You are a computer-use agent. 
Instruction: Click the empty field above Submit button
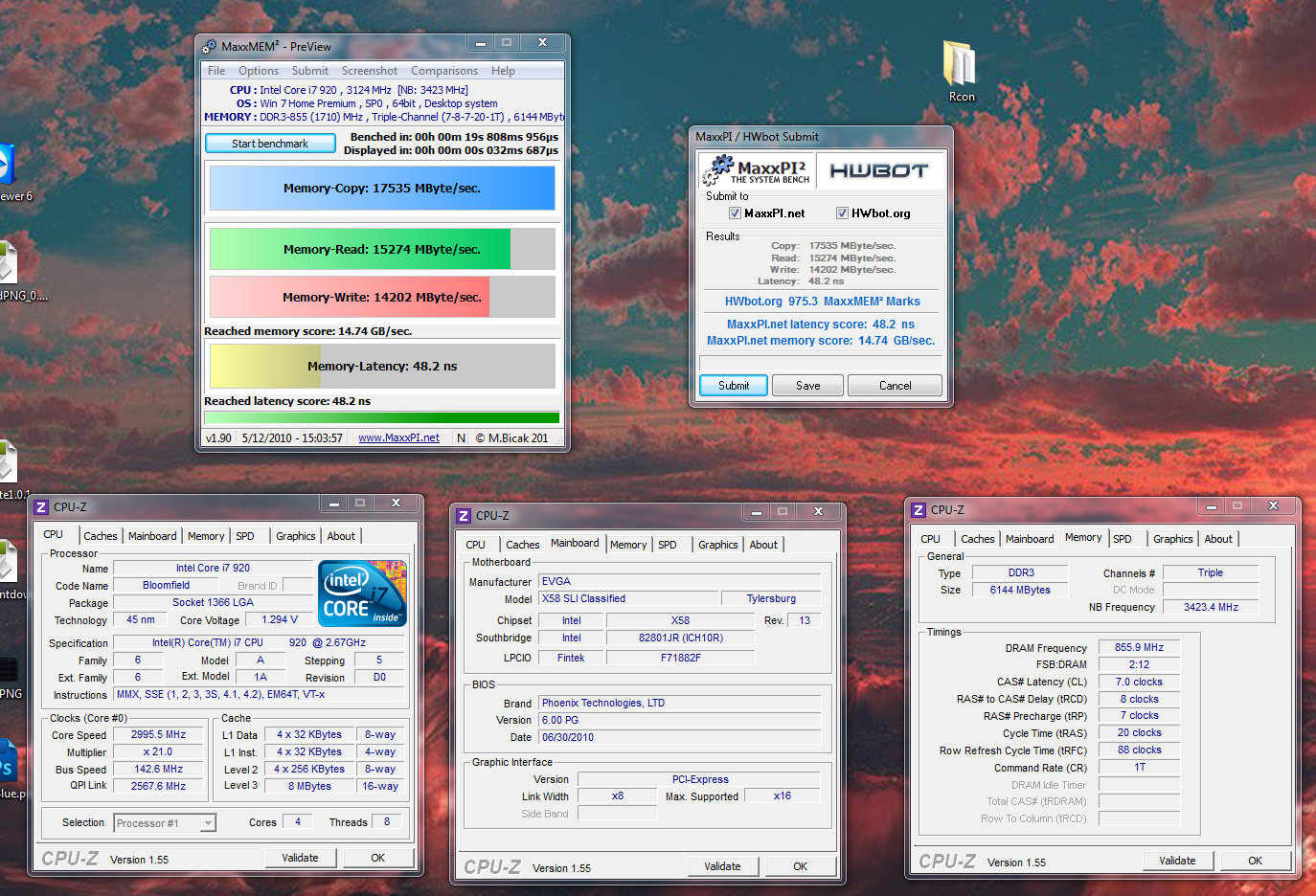coord(821,363)
